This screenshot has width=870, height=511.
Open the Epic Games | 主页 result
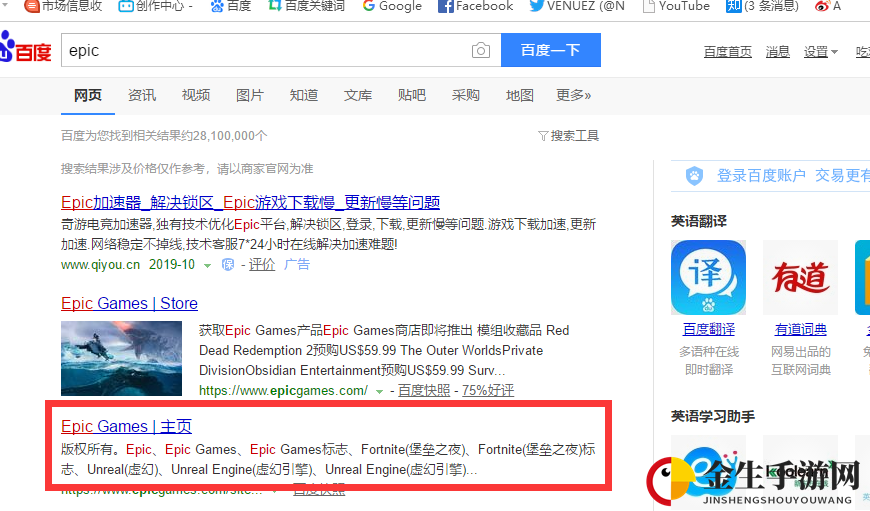click(x=127, y=426)
